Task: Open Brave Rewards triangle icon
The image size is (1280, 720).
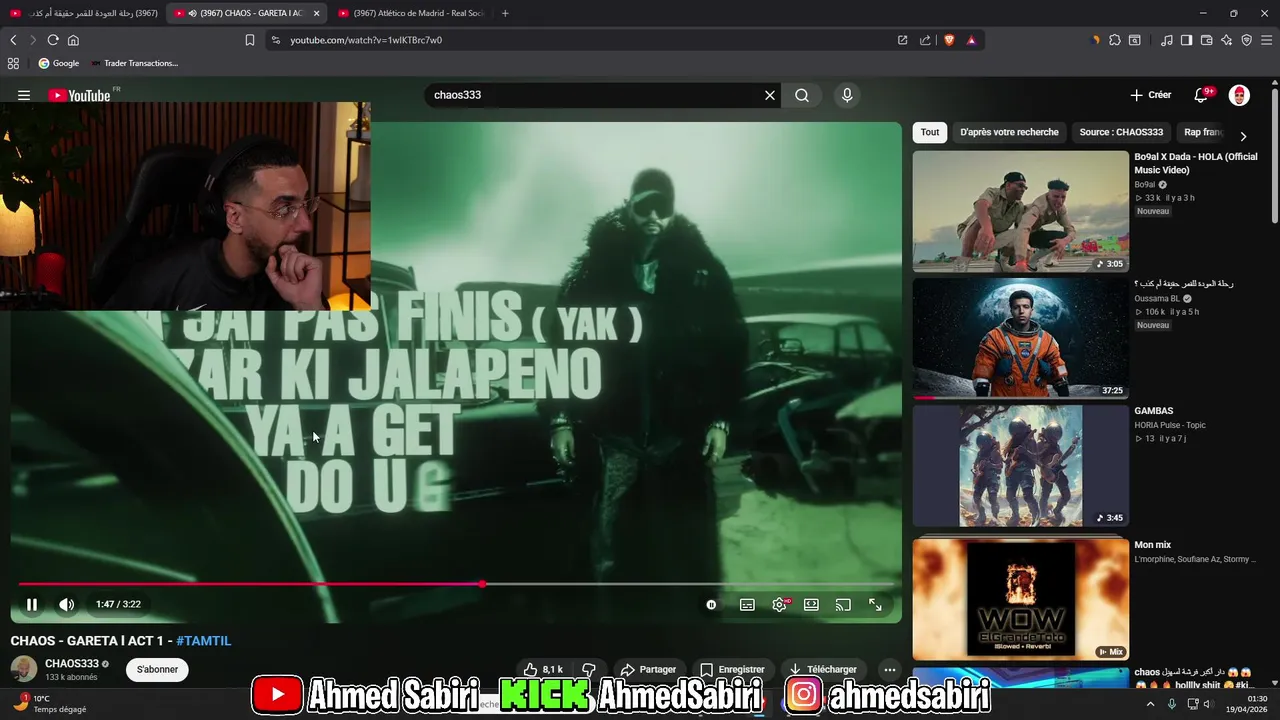Action: click(971, 40)
